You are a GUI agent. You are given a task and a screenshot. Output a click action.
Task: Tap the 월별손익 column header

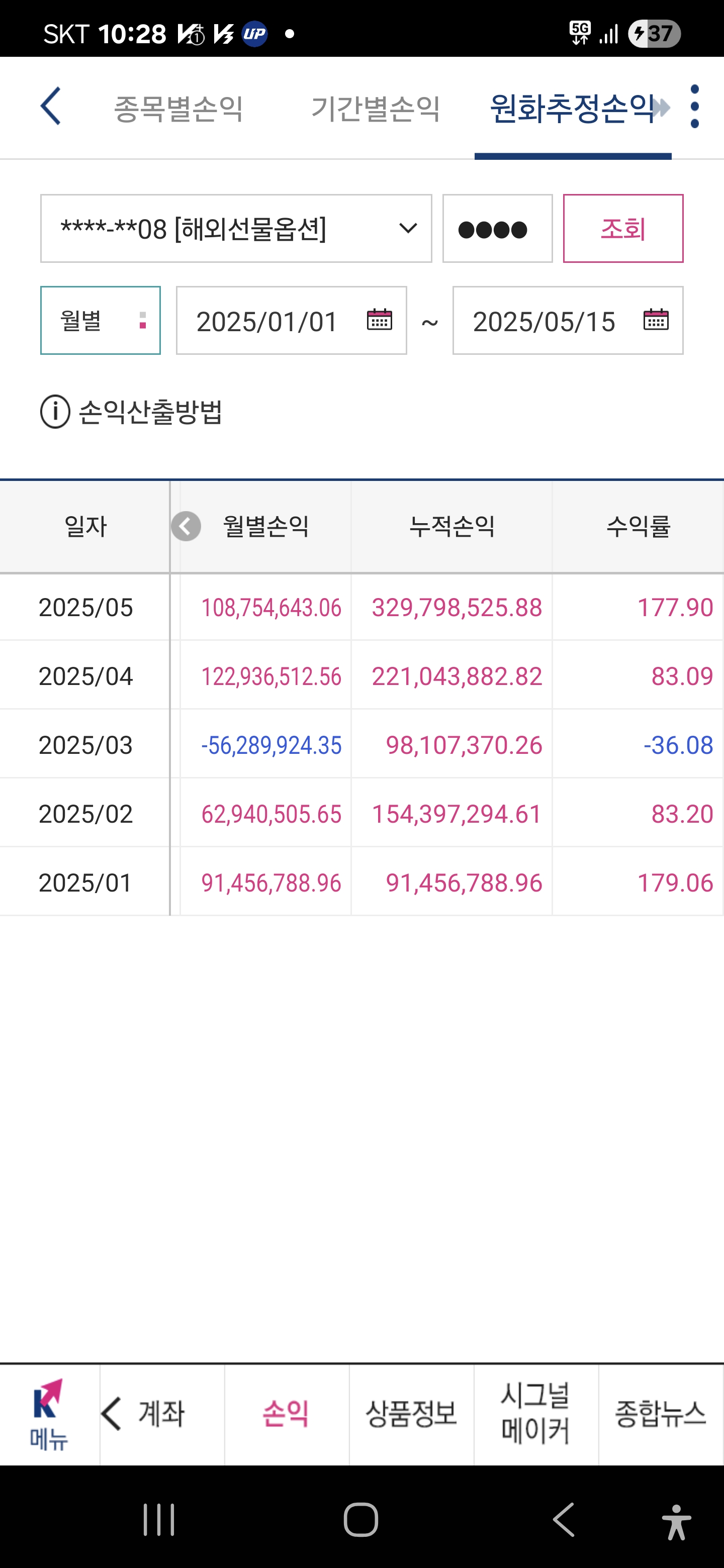266,527
